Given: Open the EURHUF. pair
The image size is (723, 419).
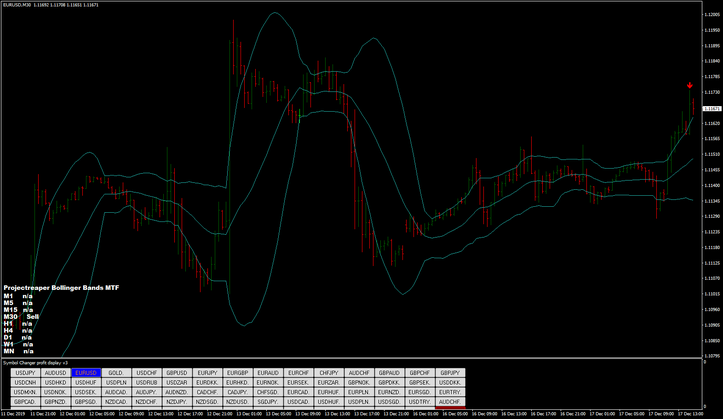Looking at the screenshot, I should coord(329,392).
